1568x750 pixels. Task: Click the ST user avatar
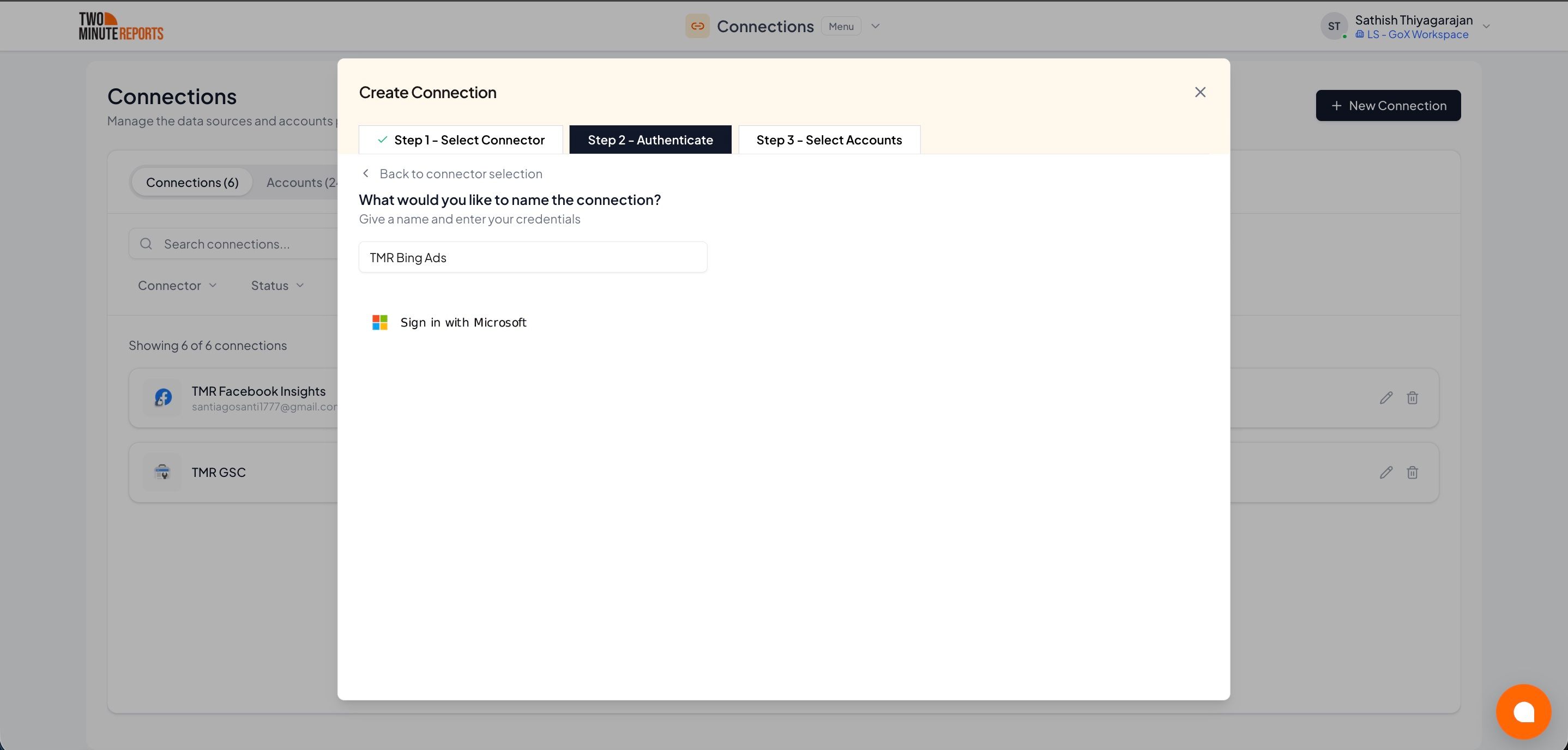(1334, 26)
